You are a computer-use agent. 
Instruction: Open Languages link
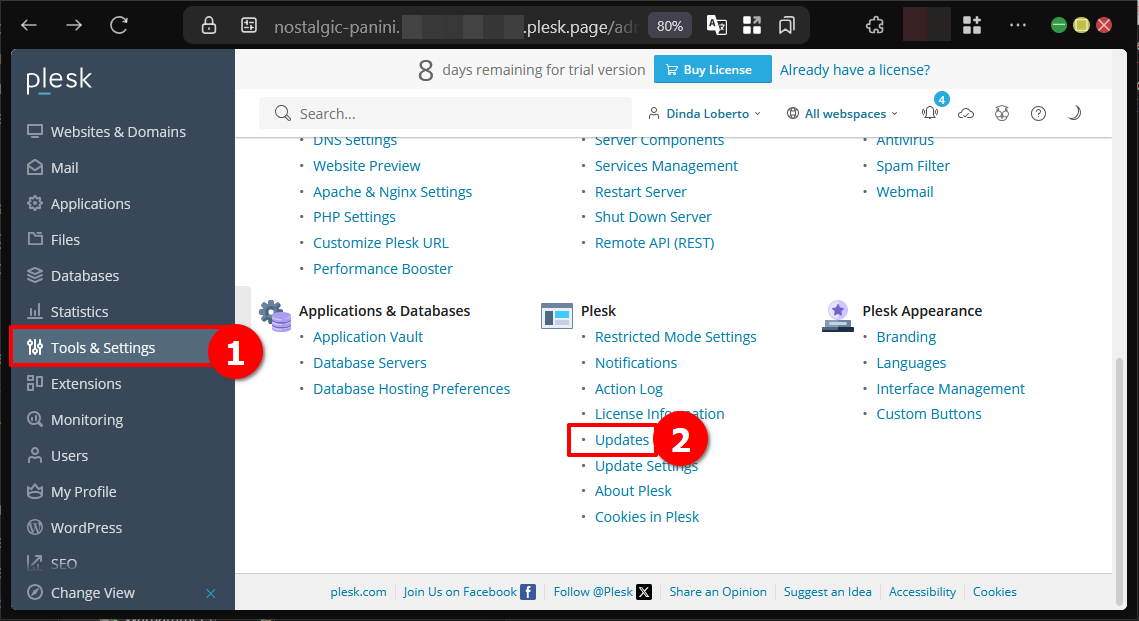tap(911, 363)
